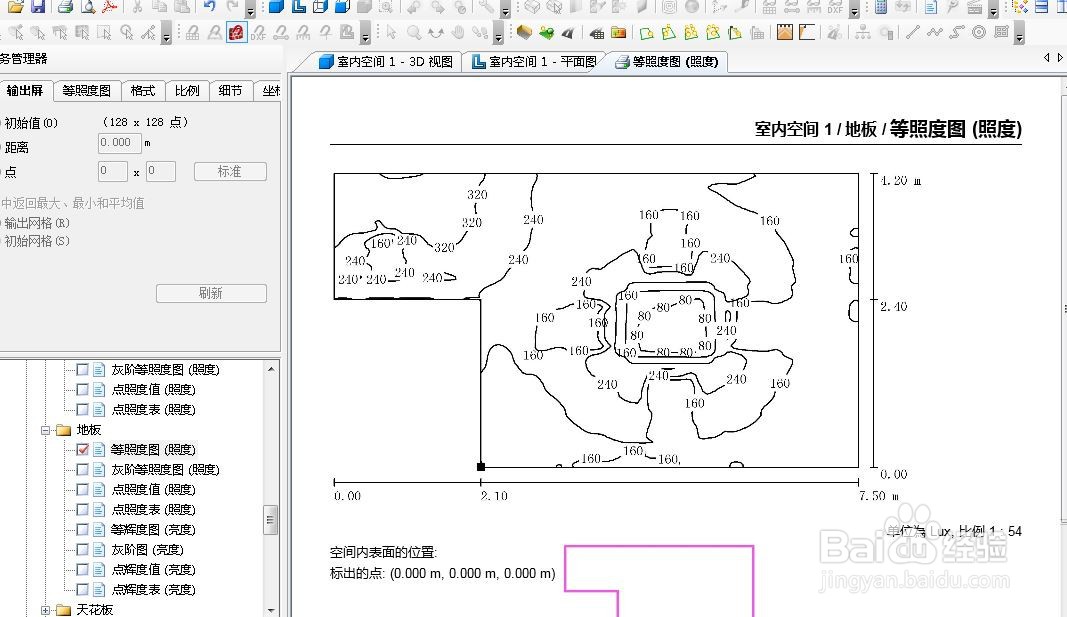Enable the 点辉度值 (亮度) checkbox
The image size is (1067, 617).
83,569
